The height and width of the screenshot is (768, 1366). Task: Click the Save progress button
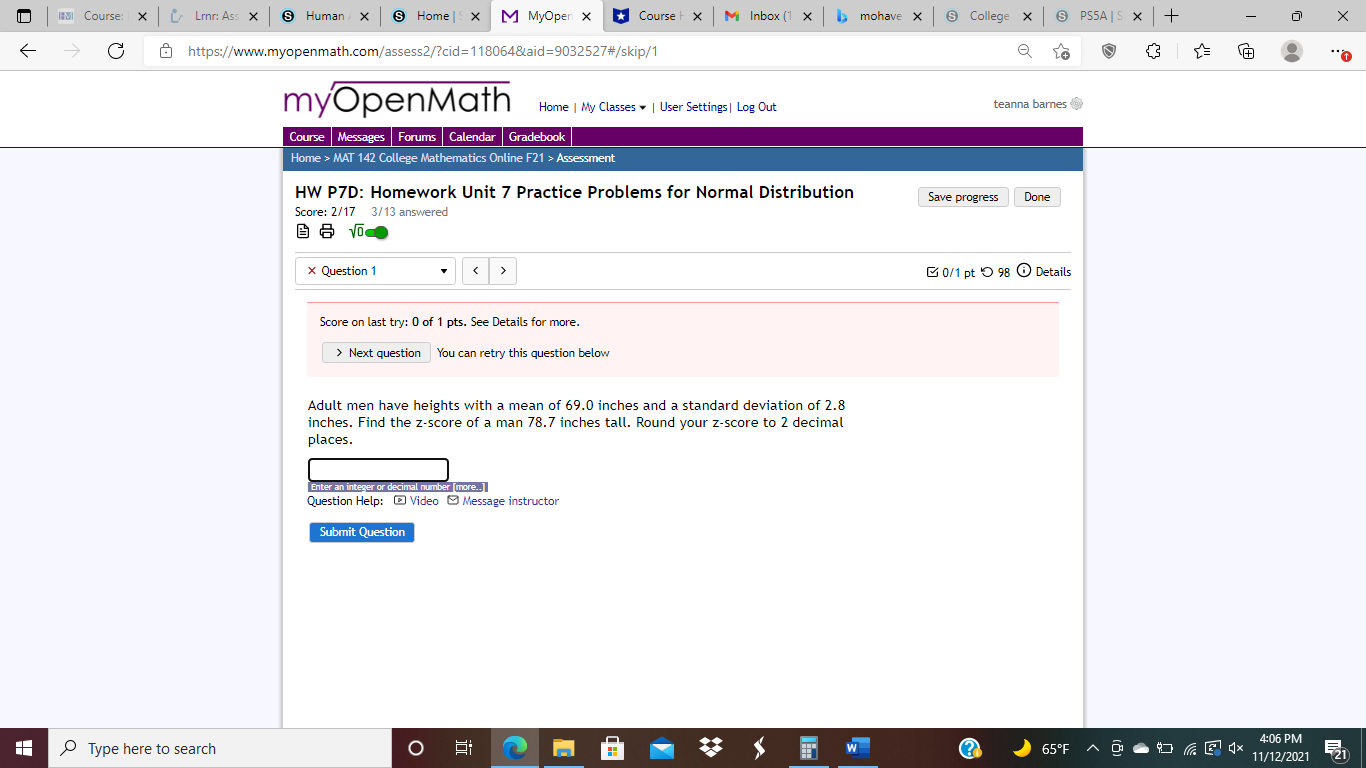[963, 197]
